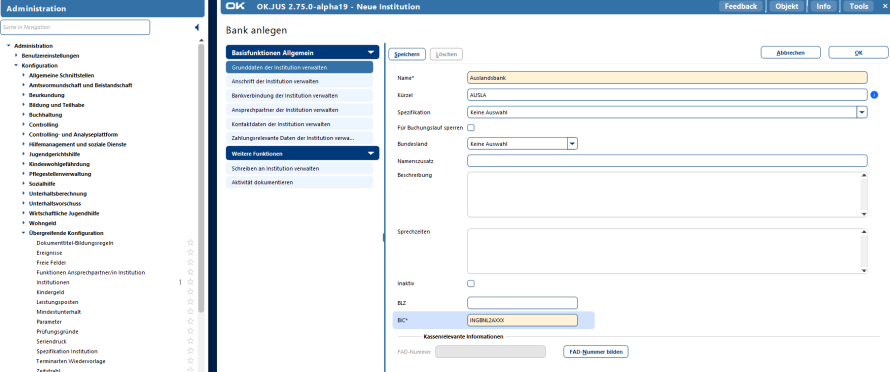The image size is (890, 372).
Task: Star the Terminarten Wiedervorlage entry
Action: coord(191,361)
